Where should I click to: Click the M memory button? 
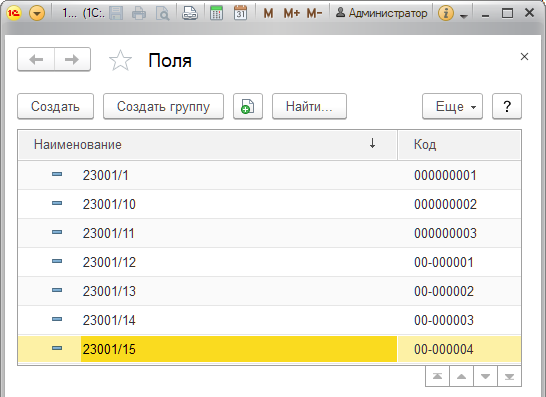pyautogui.click(x=268, y=14)
